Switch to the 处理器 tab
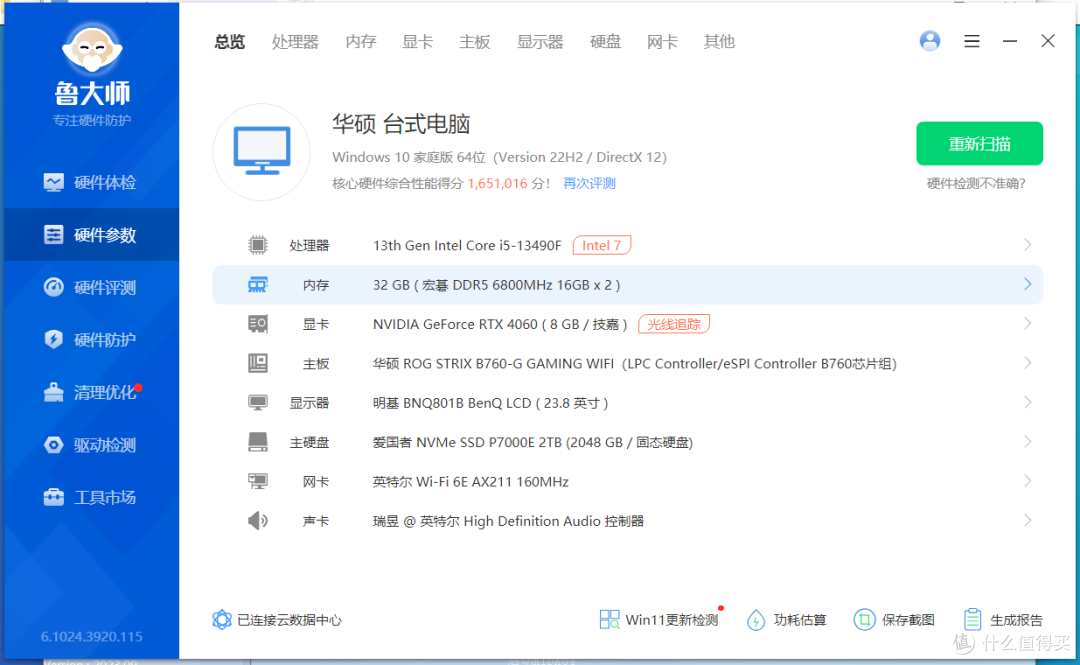 point(295,42)
